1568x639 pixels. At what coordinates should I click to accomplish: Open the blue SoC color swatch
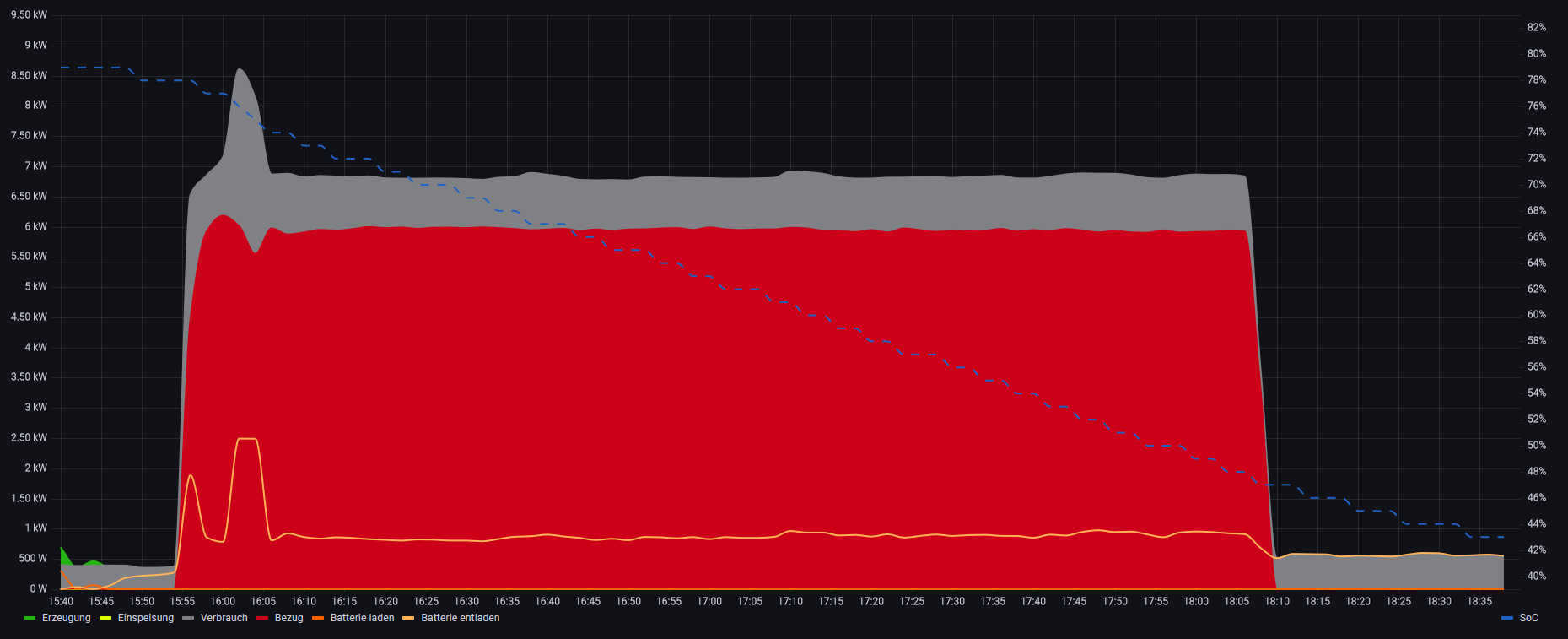(1507, 619)
